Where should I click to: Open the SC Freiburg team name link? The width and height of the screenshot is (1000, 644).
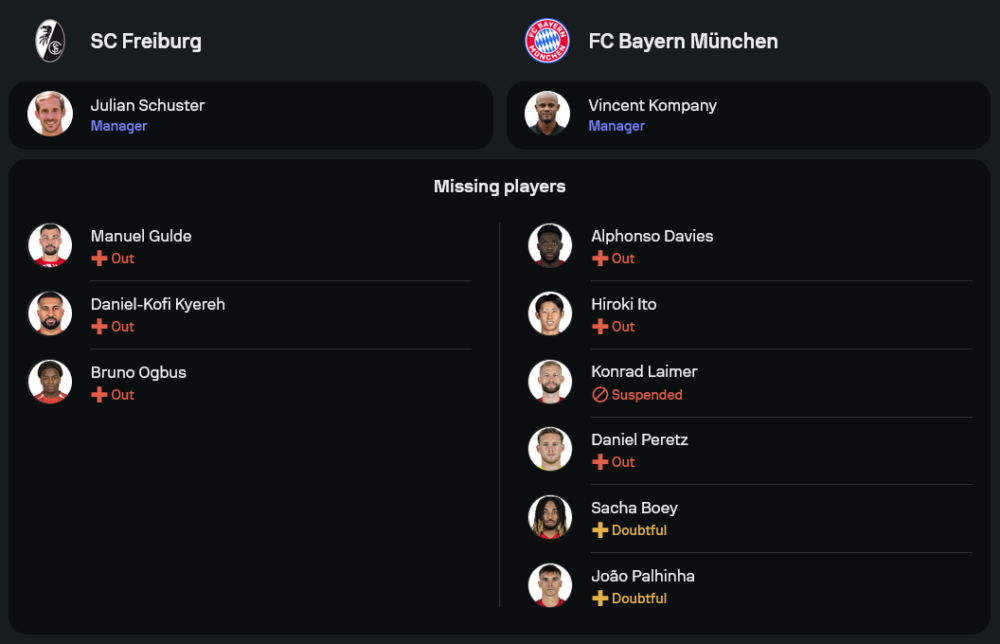pos(146,41)
